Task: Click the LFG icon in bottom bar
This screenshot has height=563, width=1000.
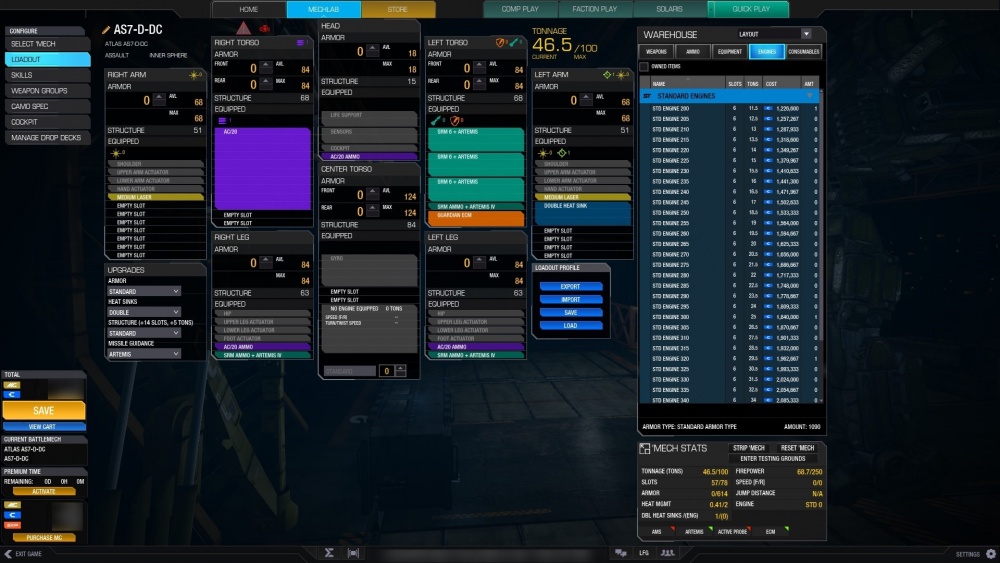Action: point(644,553)
